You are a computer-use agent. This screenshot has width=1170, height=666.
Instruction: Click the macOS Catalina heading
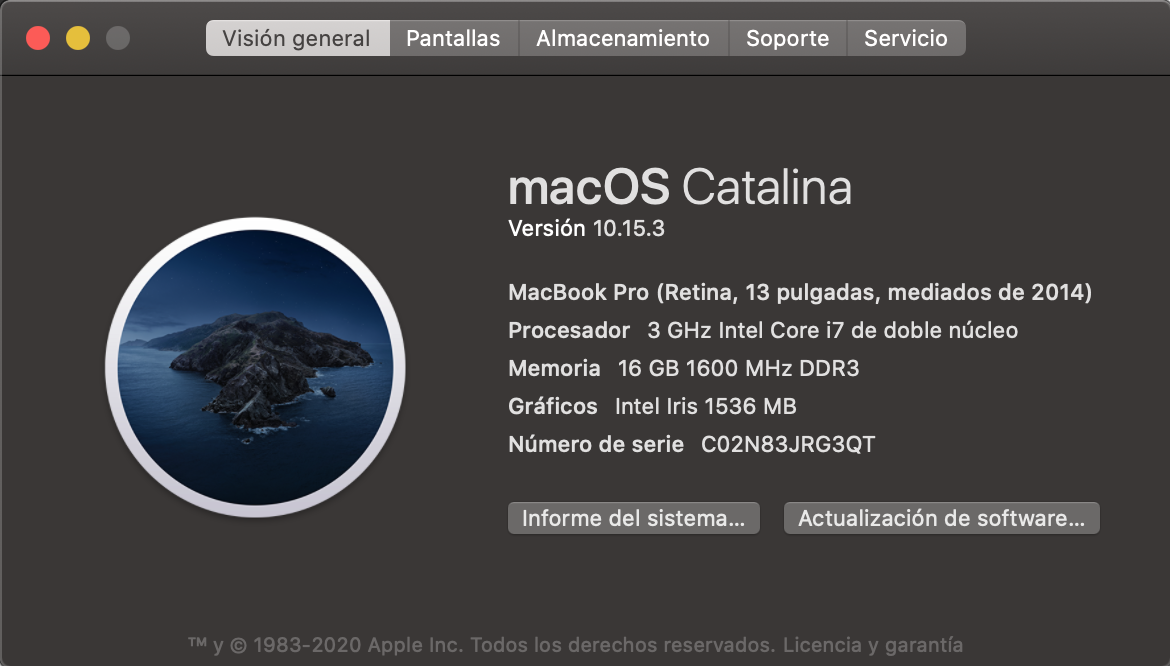pos(680,186)
